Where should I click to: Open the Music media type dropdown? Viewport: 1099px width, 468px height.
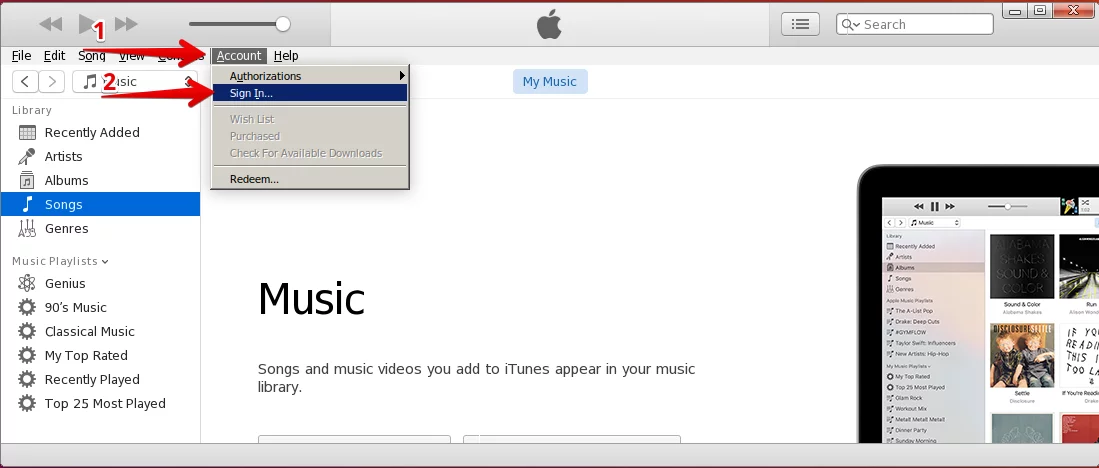(x=135, y=81)
